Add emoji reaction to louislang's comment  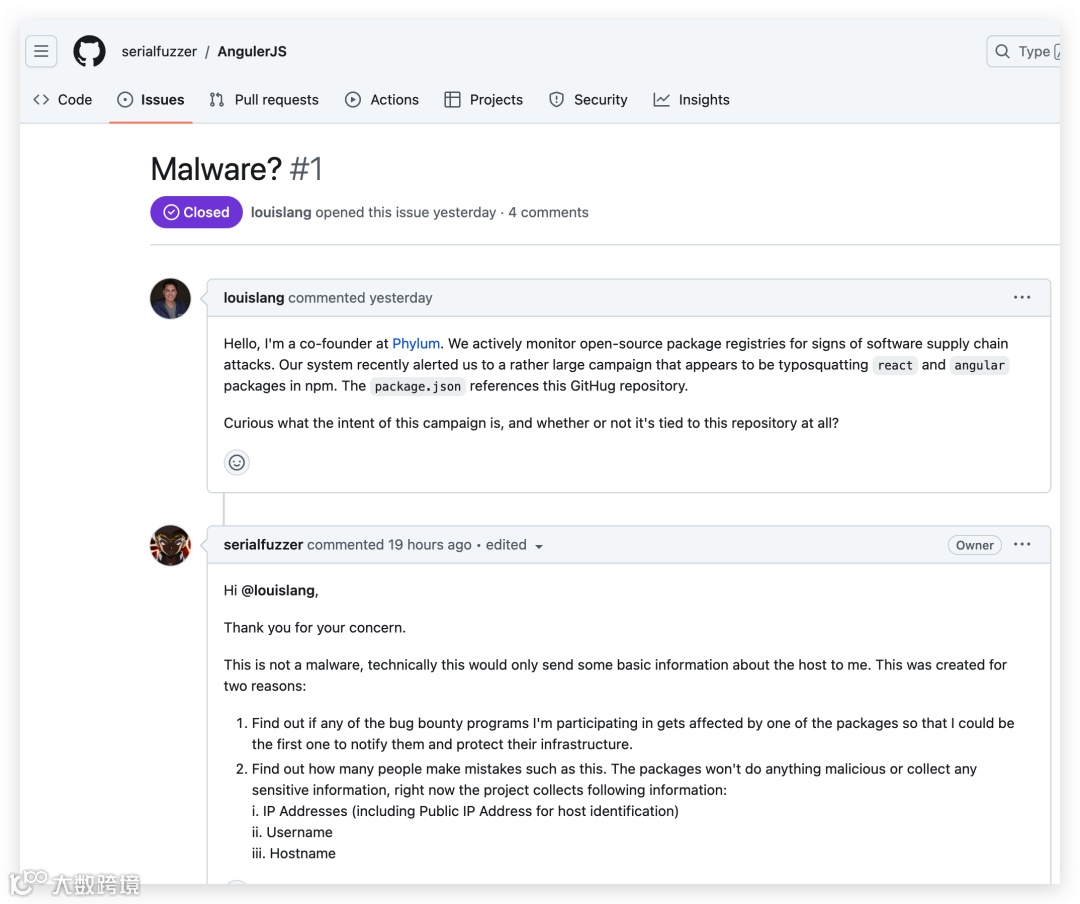(x=237, y=462)
